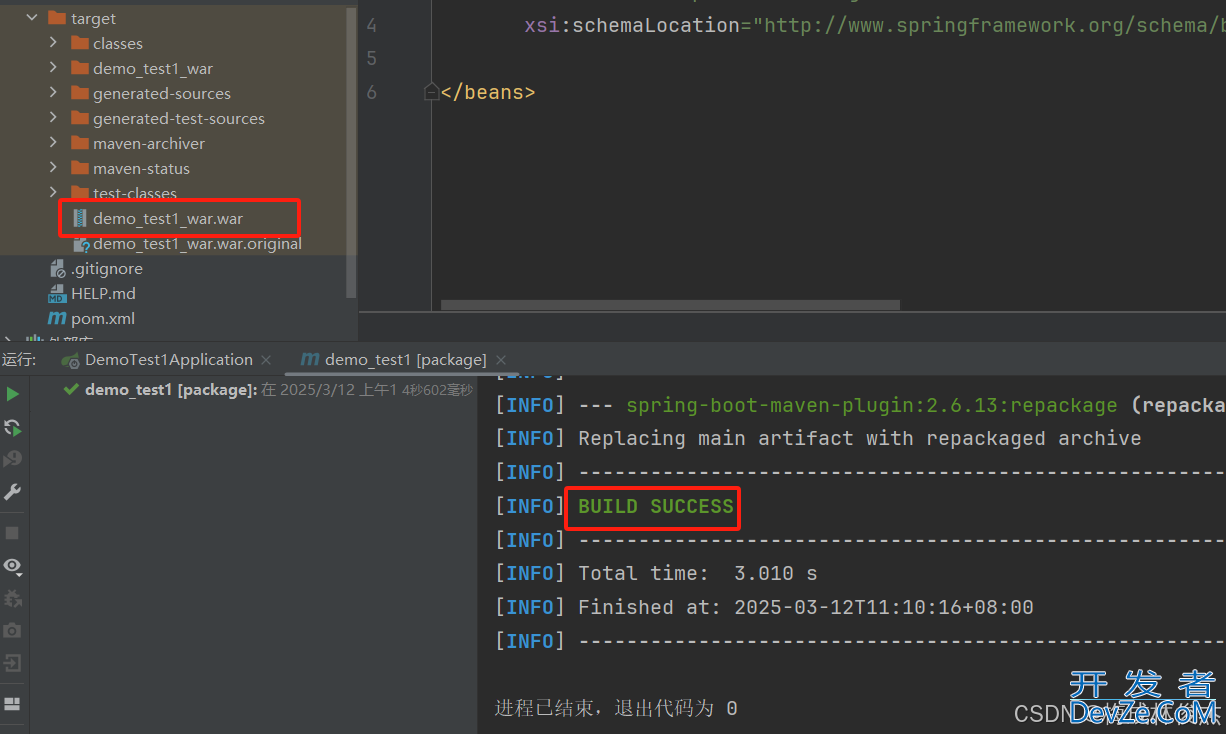Click the BUILD SUCCESS console text
The width and height of the screenshot is (1226, 734).
pyautogui.click(x=656, y=506)
